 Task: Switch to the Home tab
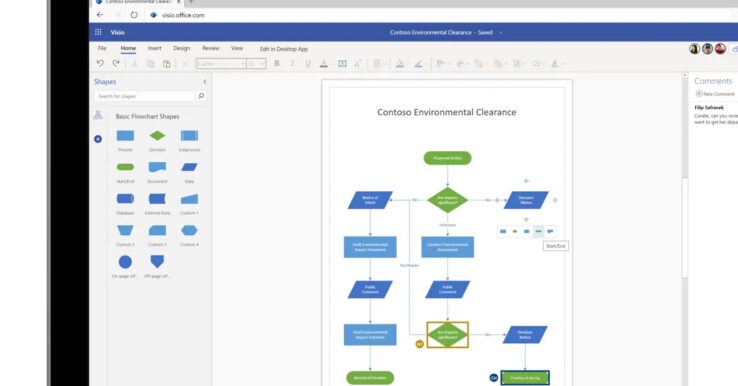coord(128,48)
